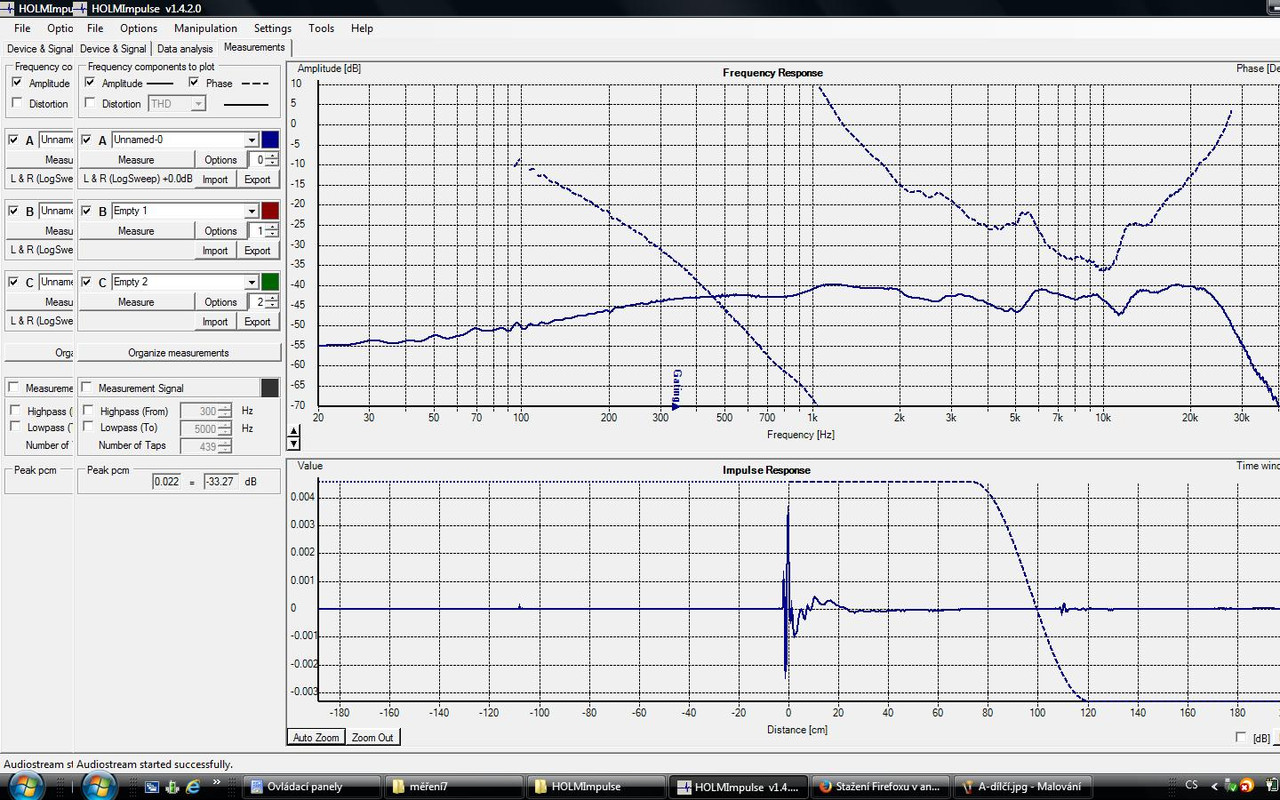Click the Gating marker on the frequency axis
This screenshot has width=1280, height=800.
[677, 389]
